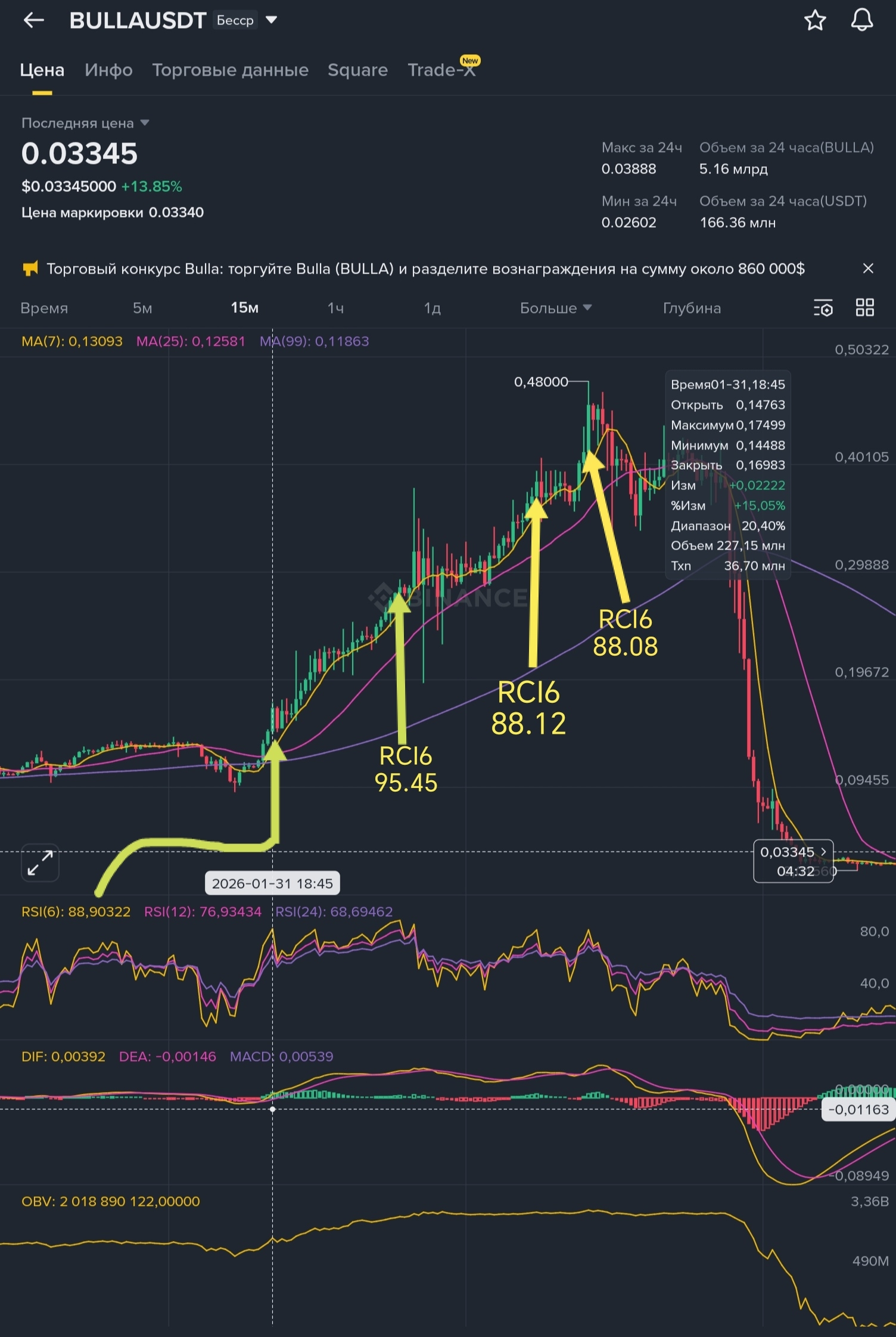Screen dimensions: 896x1337
Task: Select the Время chart interval
Action: pos(44,308)
